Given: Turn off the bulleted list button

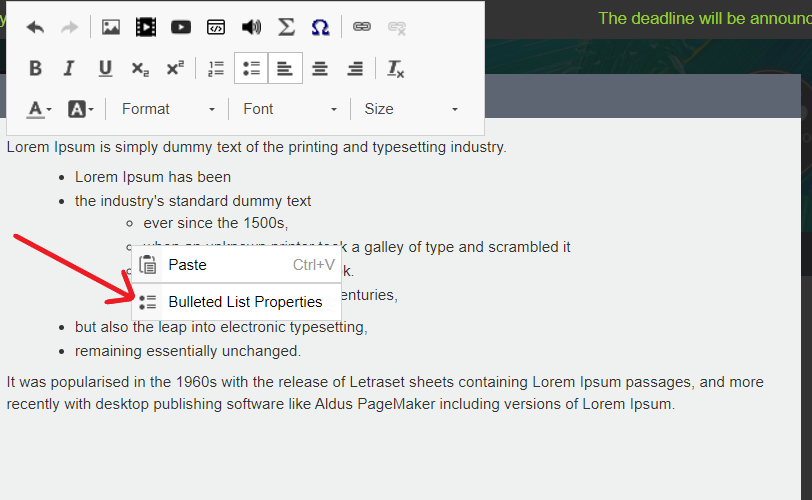Looking at the screenshot, I should 251,69.
